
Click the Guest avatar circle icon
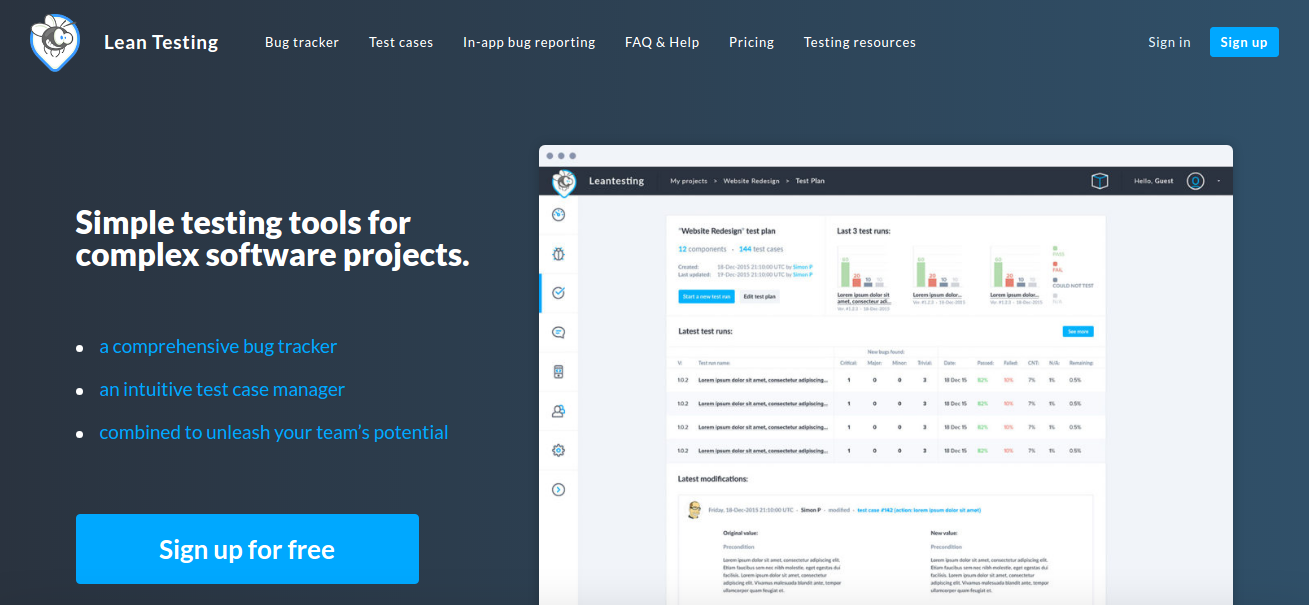click(x=1196, y=181)
